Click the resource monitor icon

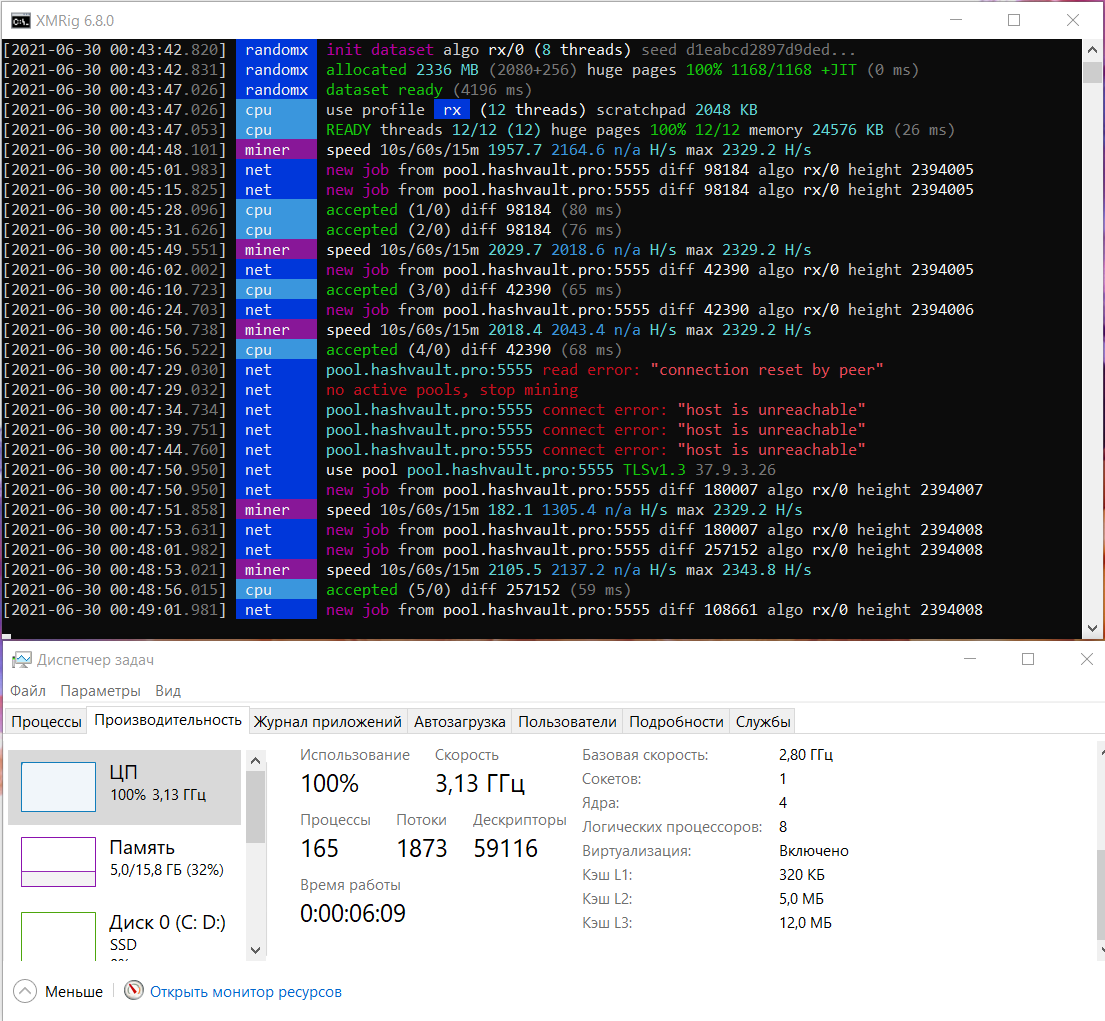pos(134,991)
